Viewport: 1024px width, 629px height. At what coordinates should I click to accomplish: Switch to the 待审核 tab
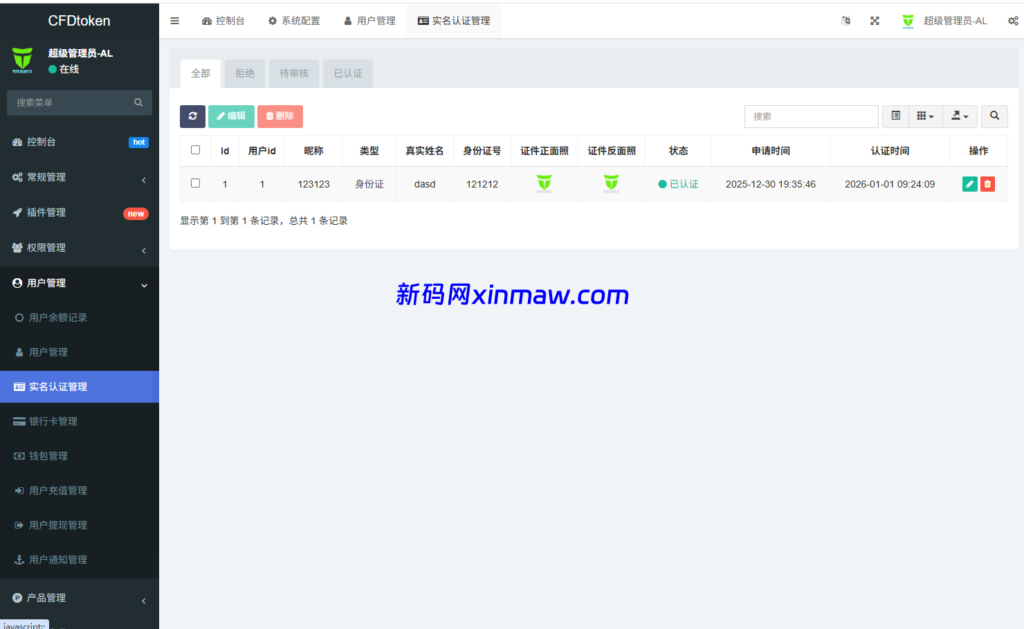[x=293, y=73]
